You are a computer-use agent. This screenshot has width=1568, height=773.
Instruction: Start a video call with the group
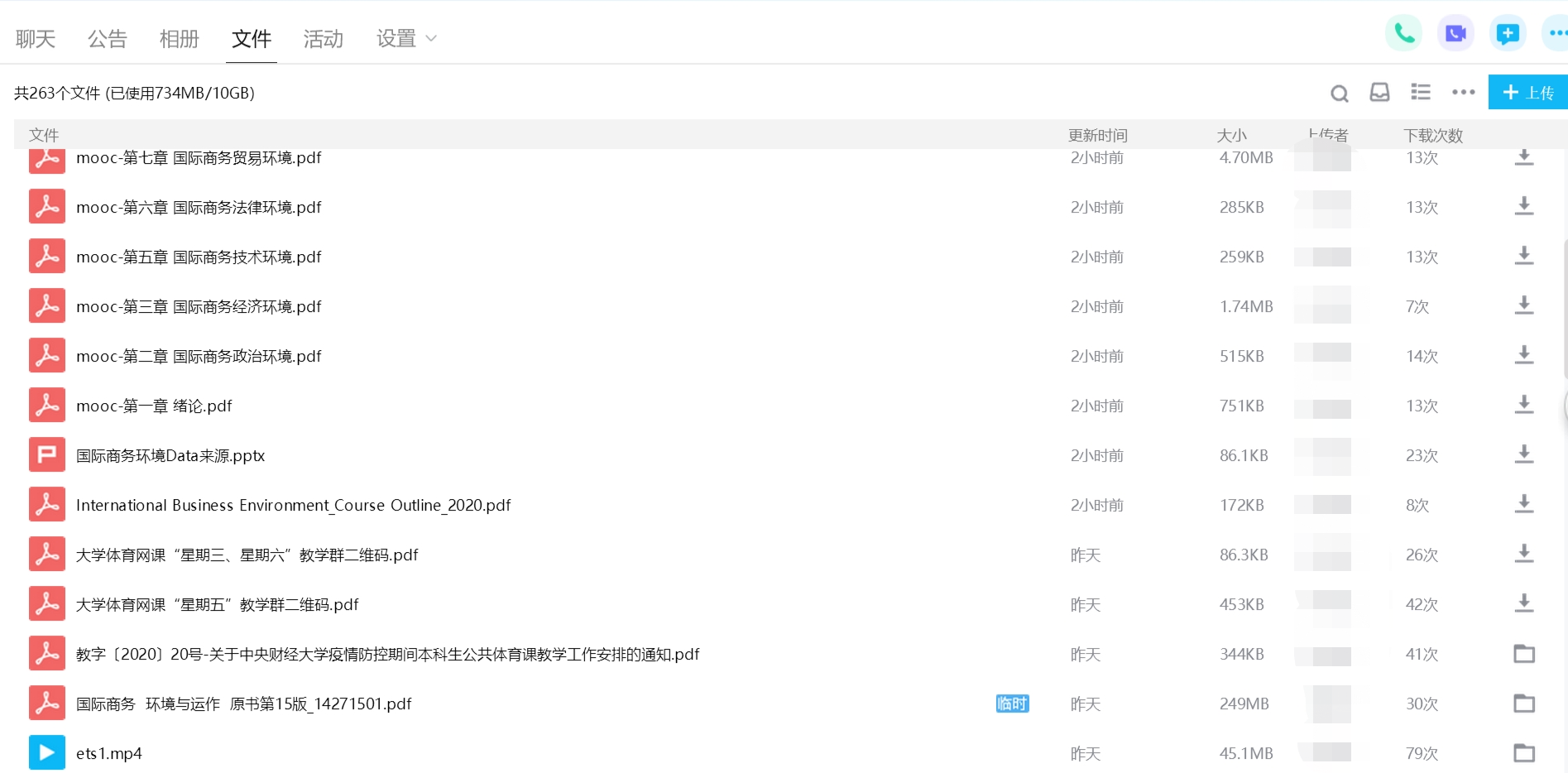click(1455, 33)
